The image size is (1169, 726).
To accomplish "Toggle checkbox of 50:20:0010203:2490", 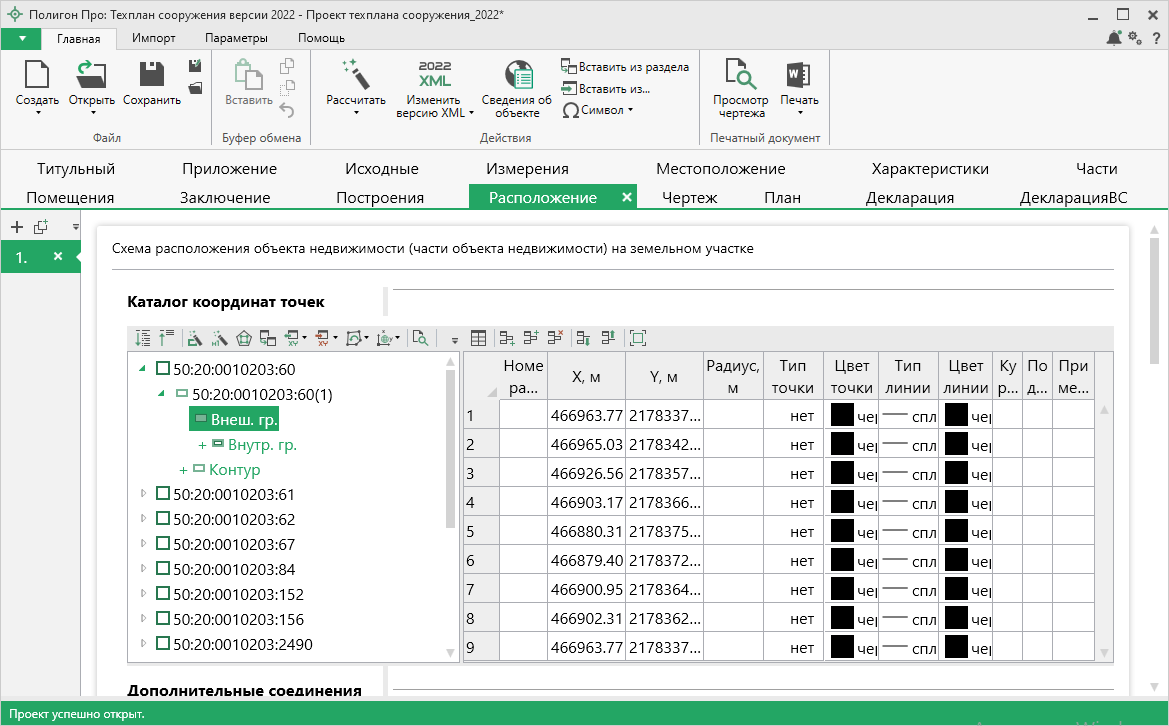I will point(163,644).
